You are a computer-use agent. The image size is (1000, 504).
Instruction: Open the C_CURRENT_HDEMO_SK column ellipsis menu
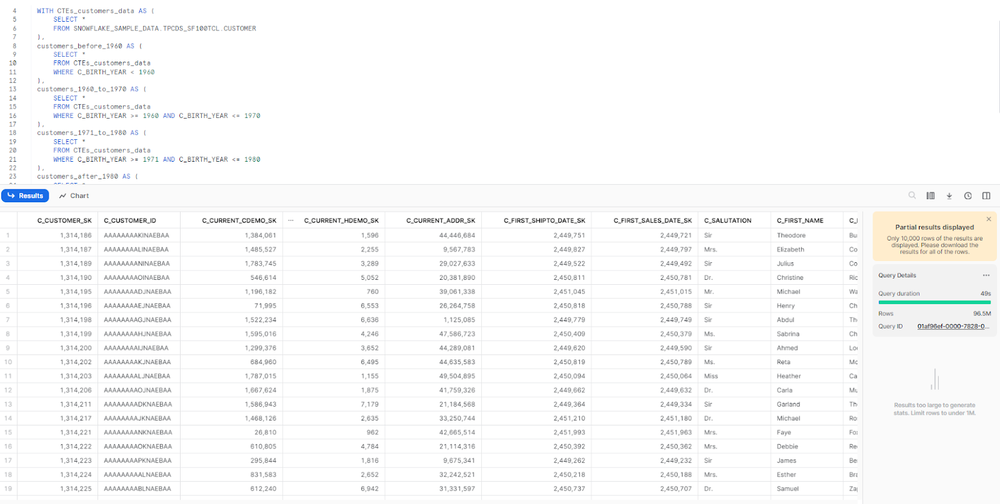click(x=291, y=221)
